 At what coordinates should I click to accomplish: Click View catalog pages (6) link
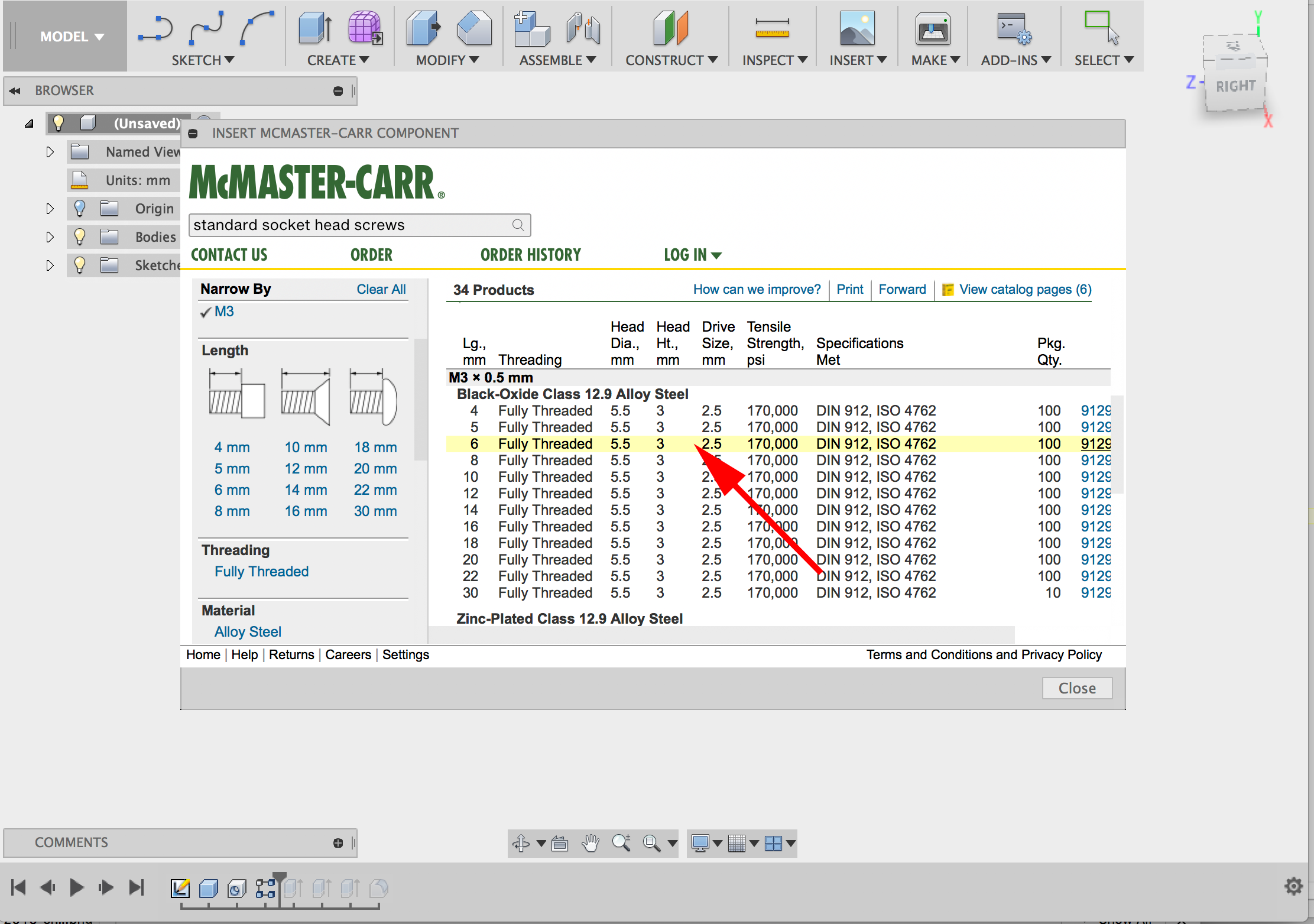(x=1025, y=289)
